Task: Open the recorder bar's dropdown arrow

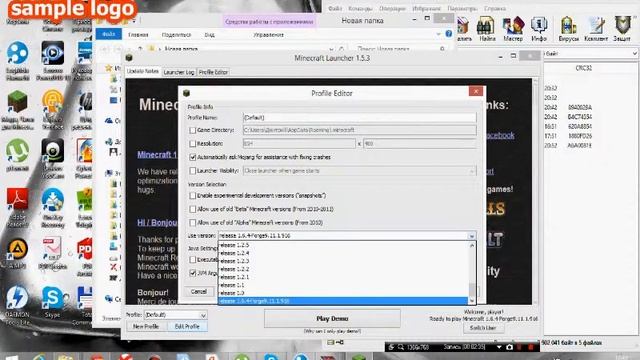Action: [499, 347]
